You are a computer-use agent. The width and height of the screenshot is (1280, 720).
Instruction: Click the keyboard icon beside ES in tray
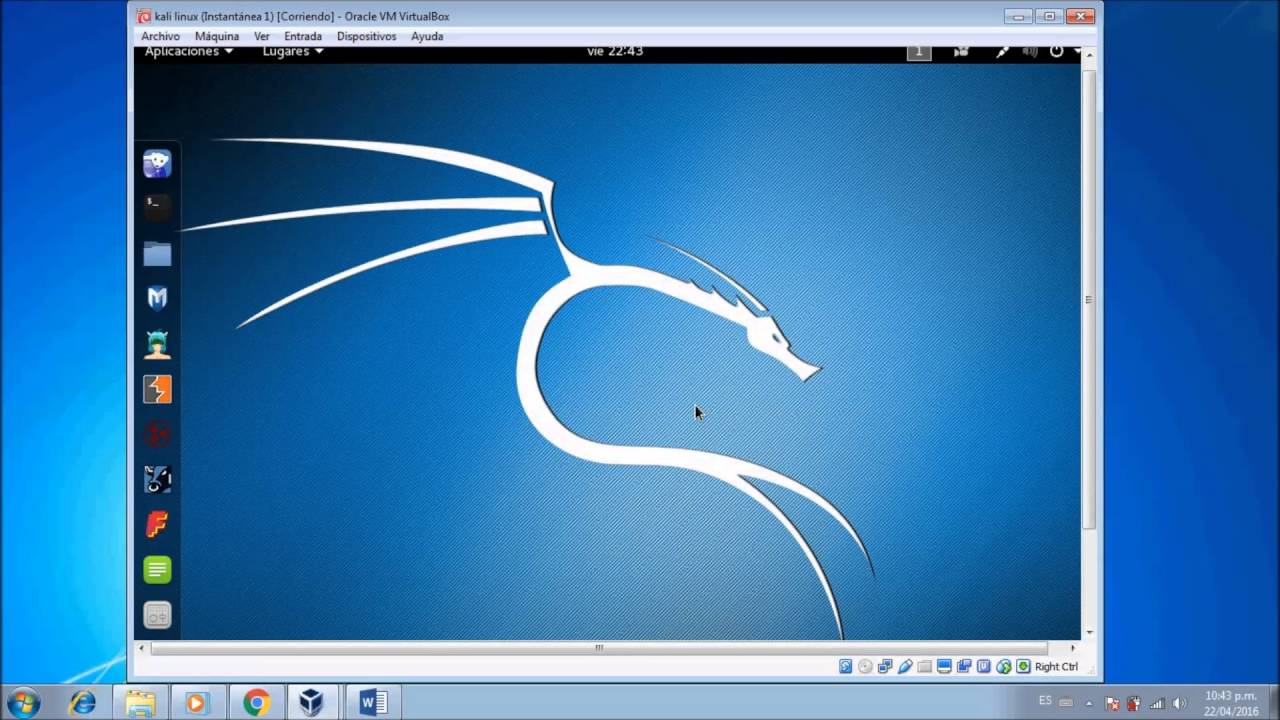[x=1066, y=703]
